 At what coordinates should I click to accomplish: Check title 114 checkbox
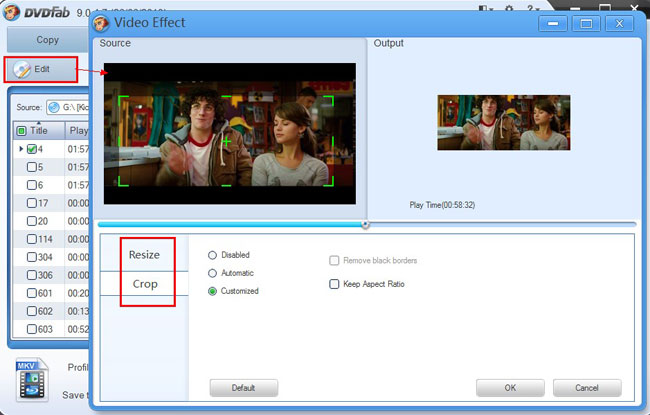[x=32, y=239]
